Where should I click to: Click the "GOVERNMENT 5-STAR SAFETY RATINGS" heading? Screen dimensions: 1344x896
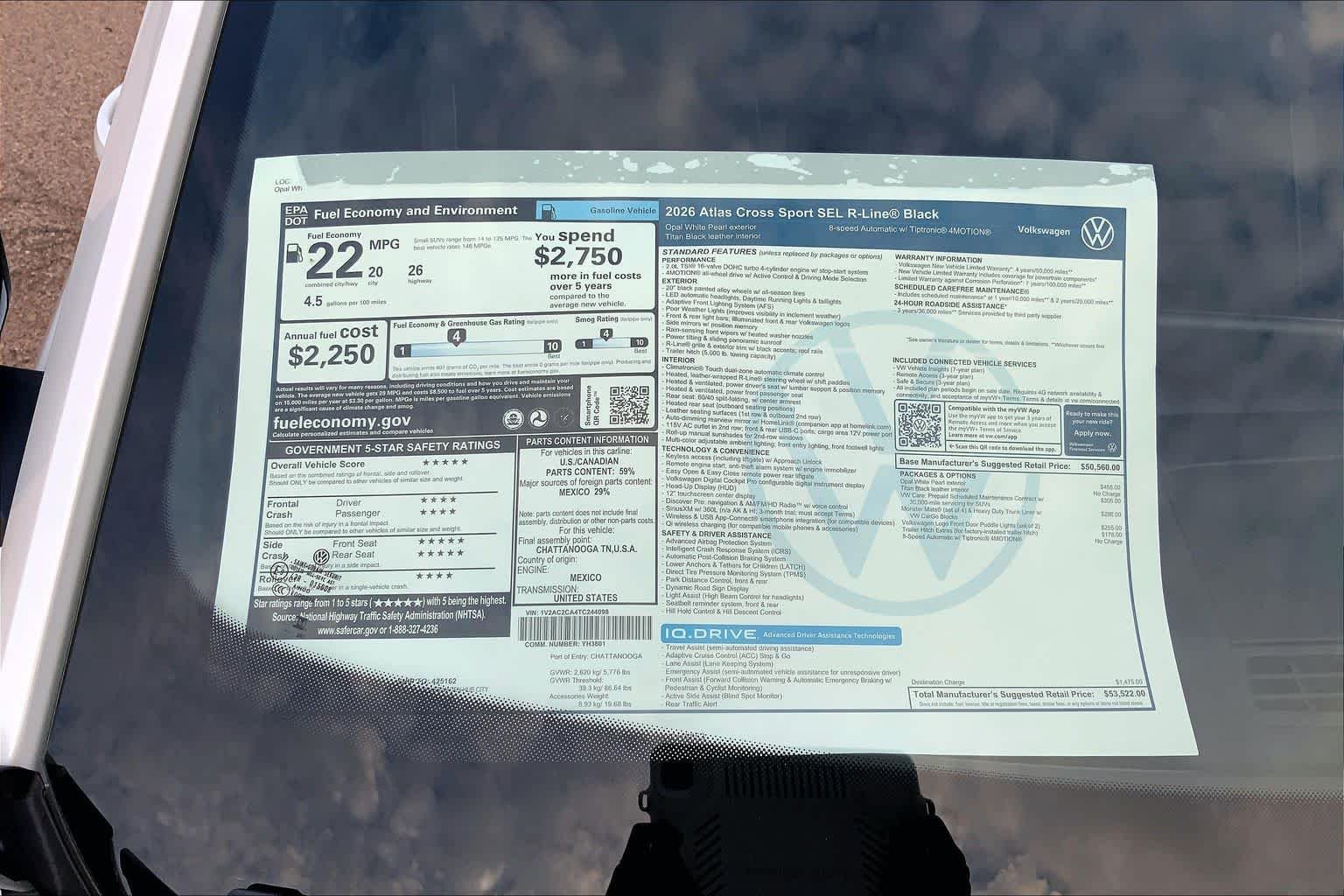pyautogui.click(x=392, y=445)
